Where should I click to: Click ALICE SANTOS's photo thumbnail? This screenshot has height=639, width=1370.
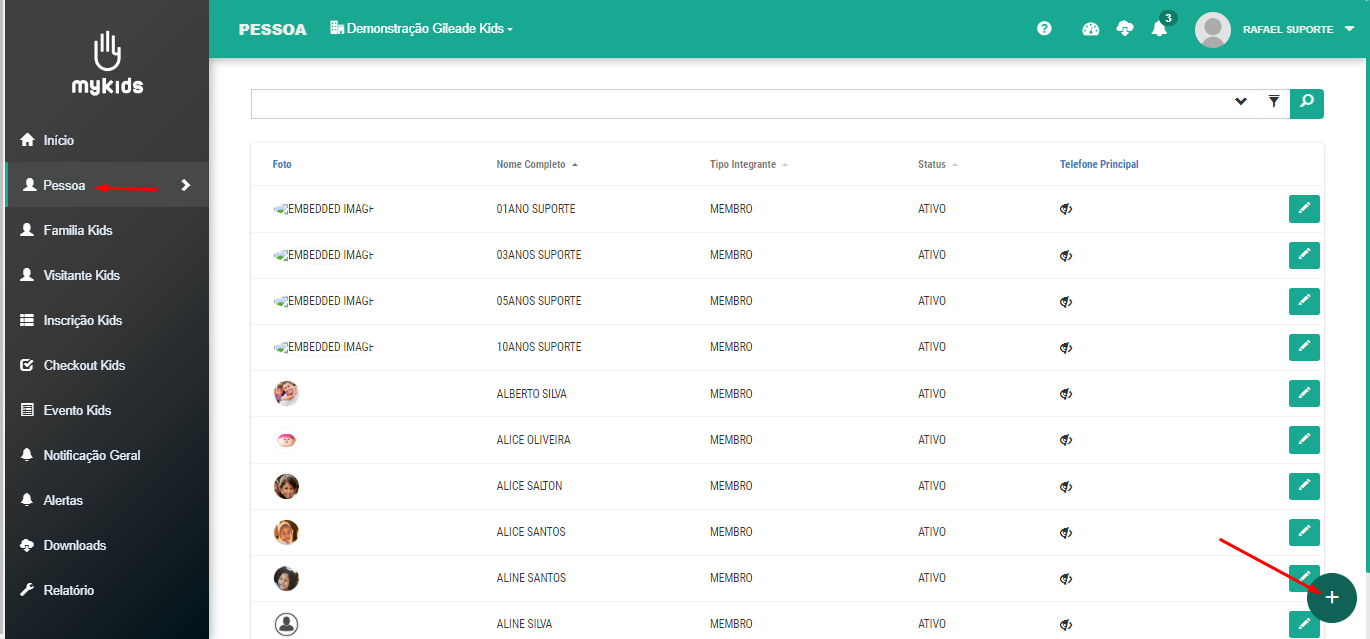pos(286,532)
